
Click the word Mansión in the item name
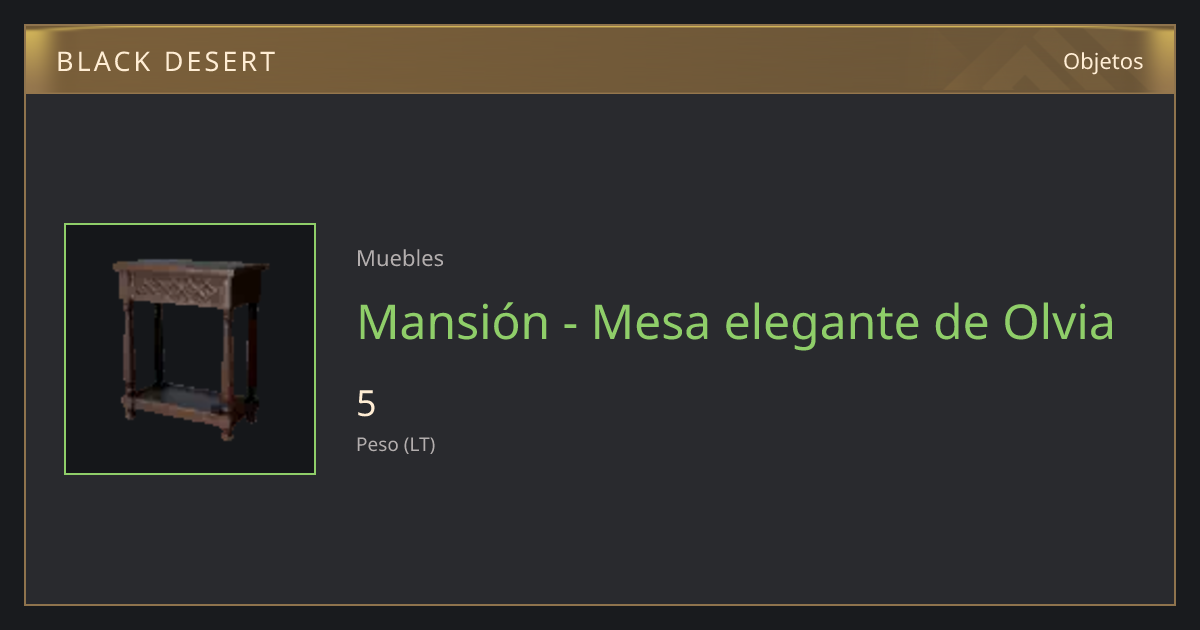[453, 322]
